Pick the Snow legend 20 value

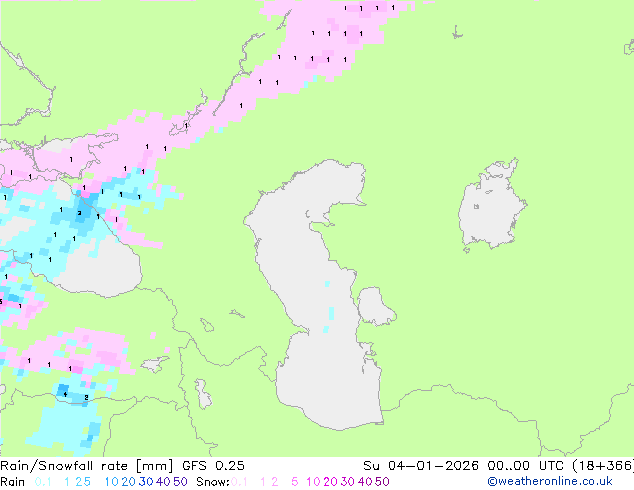tap(330, 482)
